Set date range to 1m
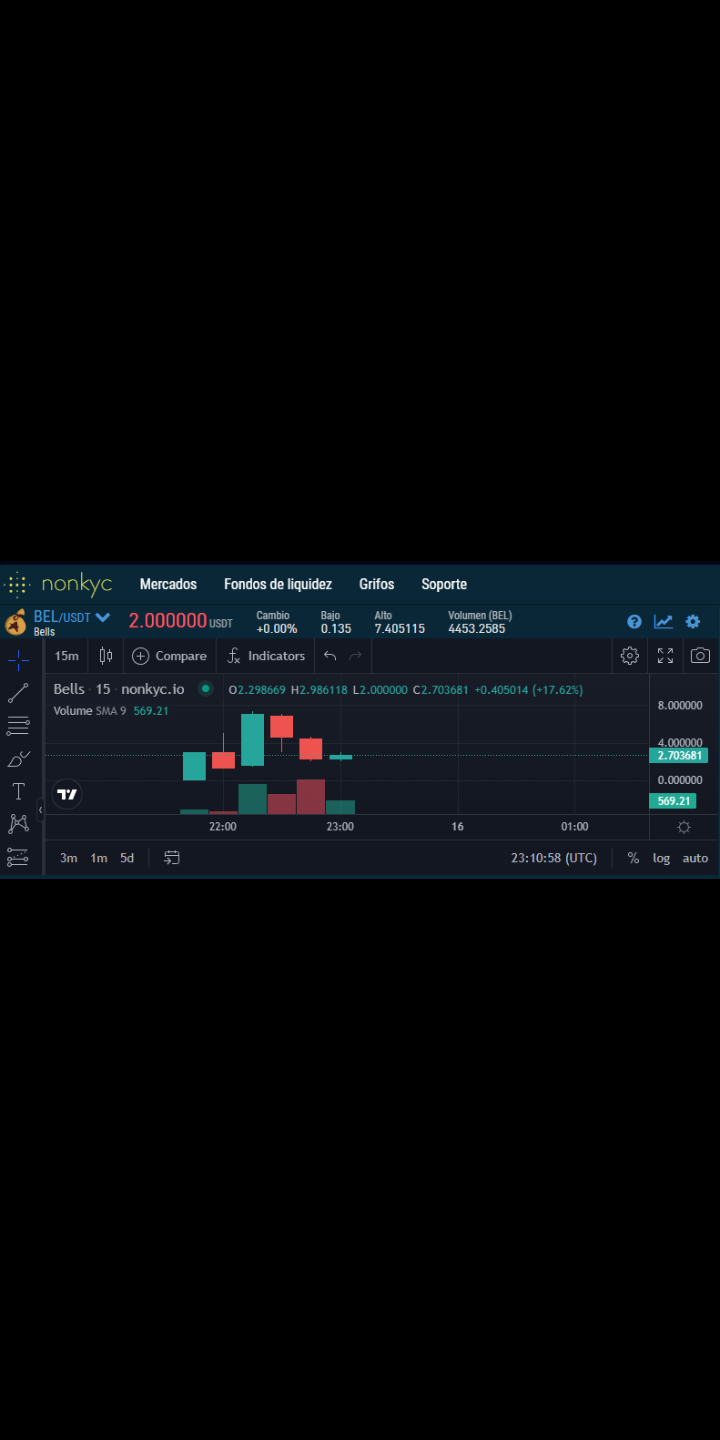This screenshot has height=1440, width=720. click(x=99, y=858)
